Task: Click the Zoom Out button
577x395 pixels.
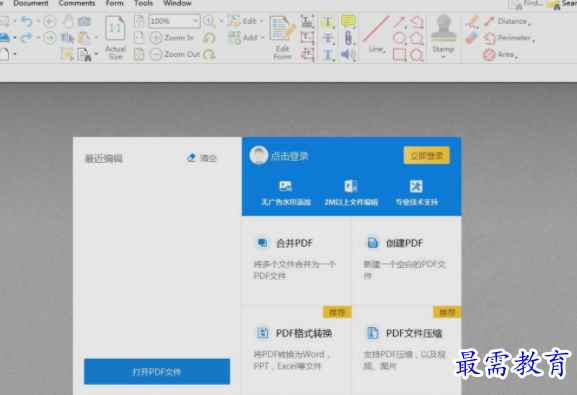Action: (x=175, y=54)
